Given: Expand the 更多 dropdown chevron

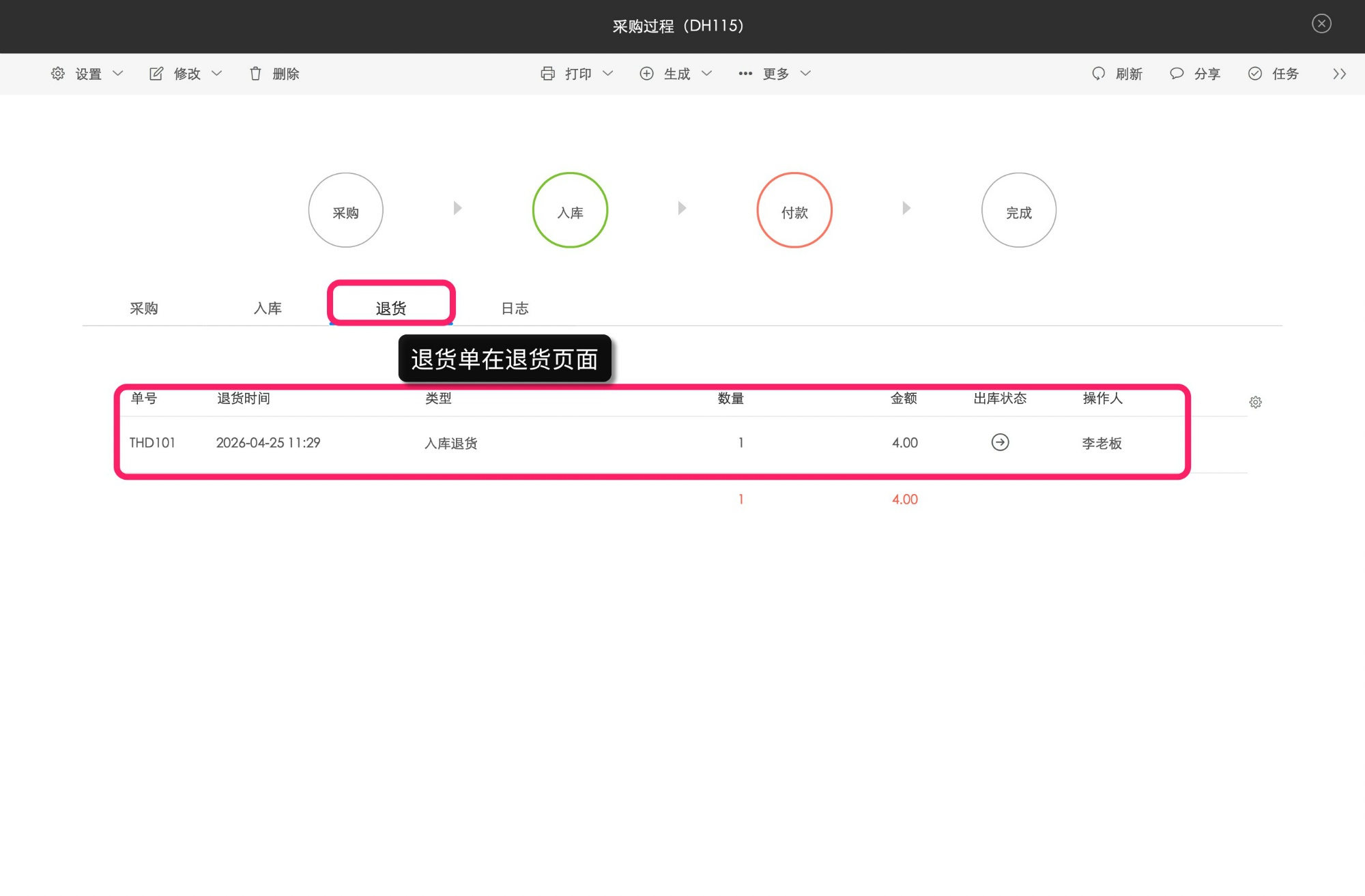Looking at the screenshot, I should 806,74.
